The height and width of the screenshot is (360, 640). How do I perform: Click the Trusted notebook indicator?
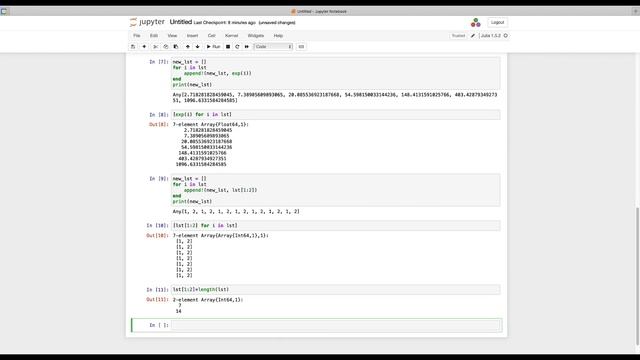click(458, 36)
